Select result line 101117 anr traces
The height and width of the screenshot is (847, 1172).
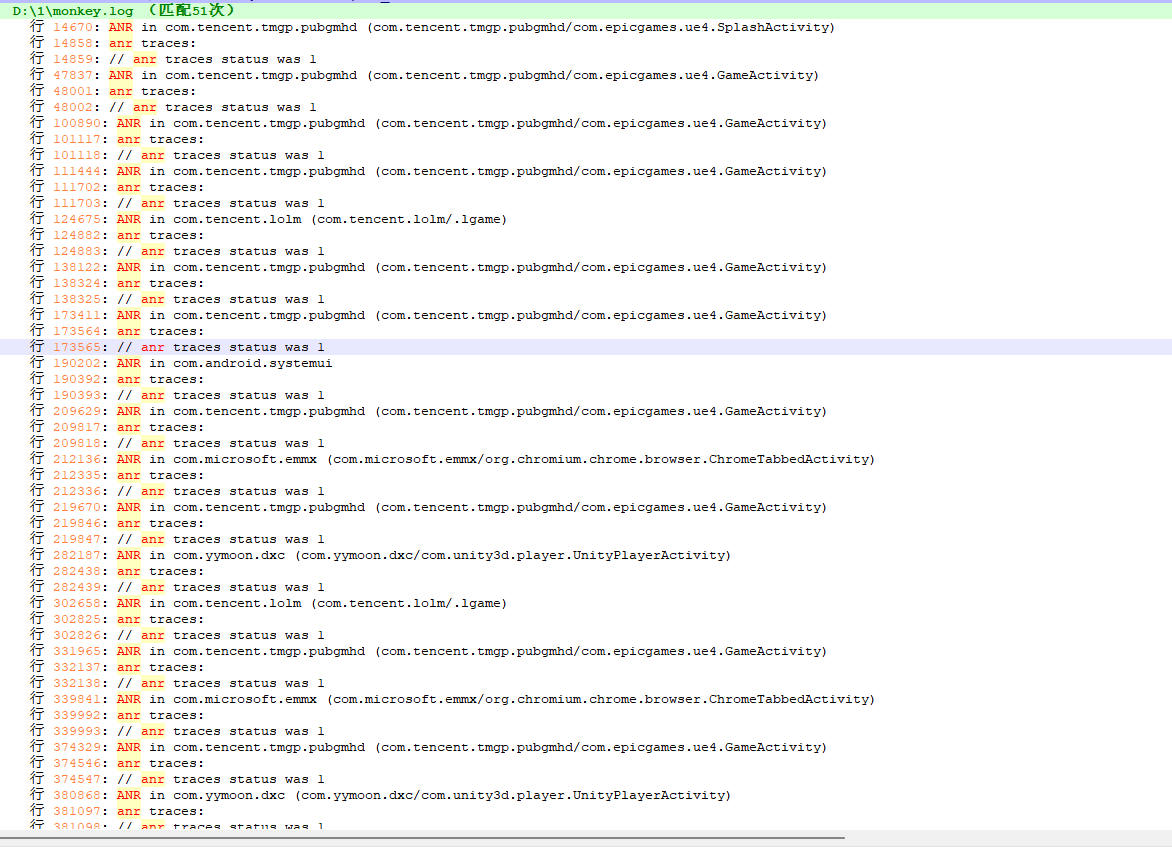point(586,140)
